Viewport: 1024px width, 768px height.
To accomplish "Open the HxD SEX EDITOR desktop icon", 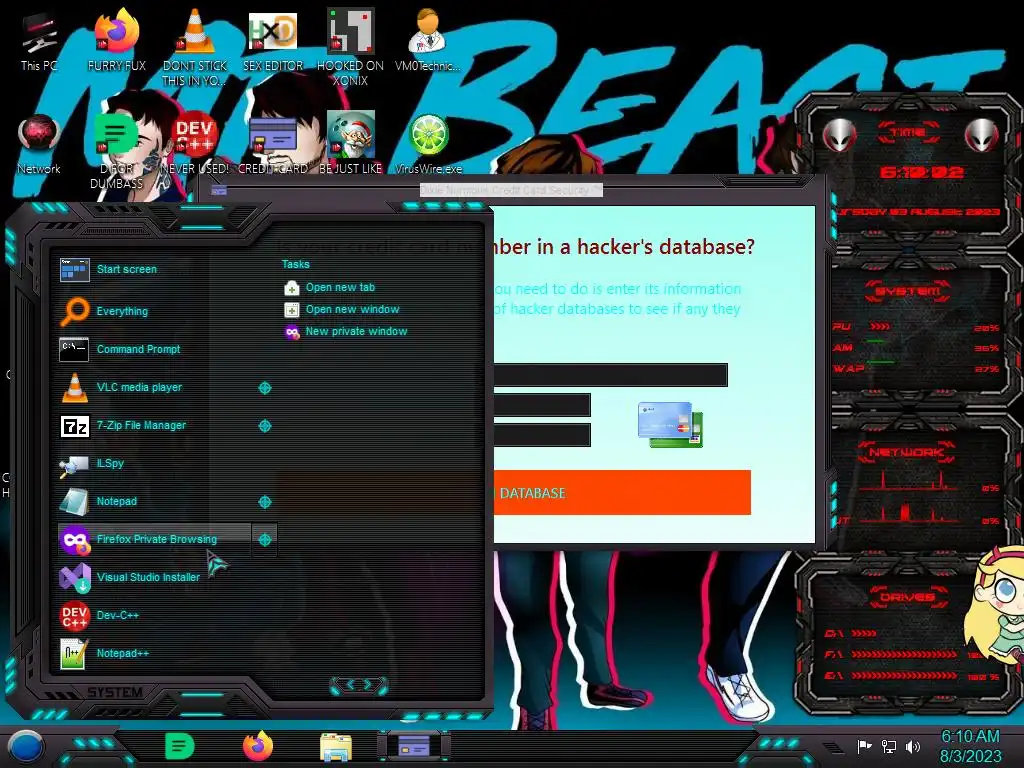I will point(272,40).
